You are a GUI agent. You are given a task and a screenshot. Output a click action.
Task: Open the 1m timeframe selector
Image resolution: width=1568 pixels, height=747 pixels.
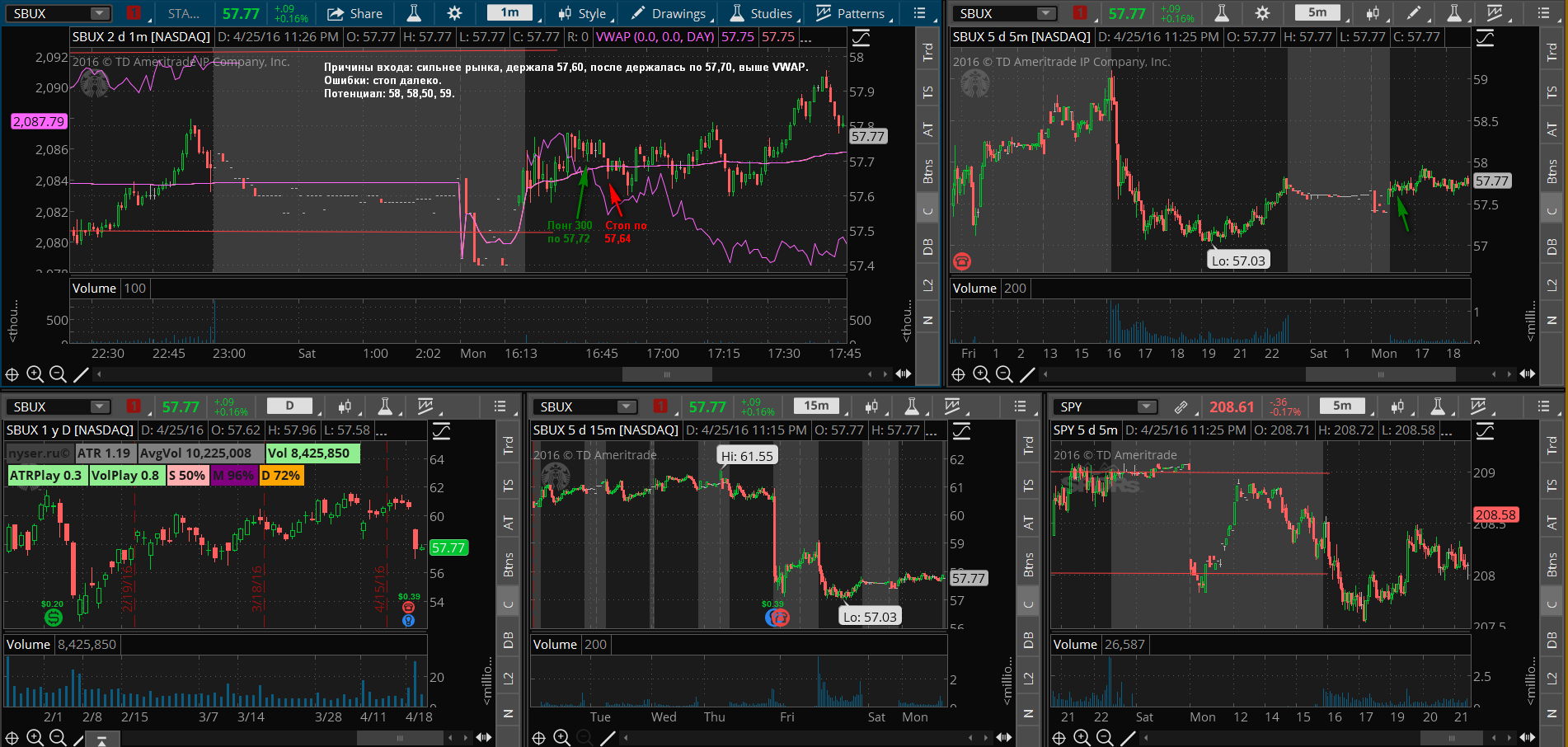coord(509,12)
